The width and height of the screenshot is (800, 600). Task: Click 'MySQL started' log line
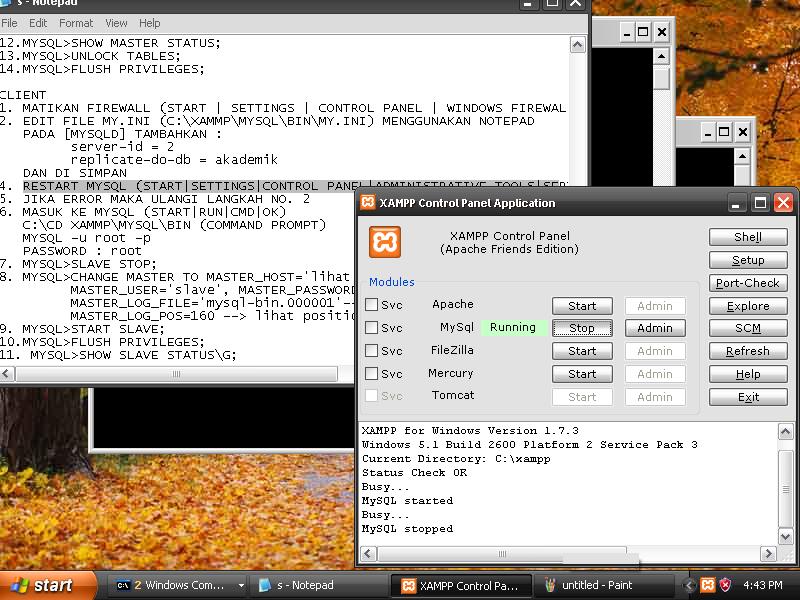pyautogui.click(x=407, y=501)
